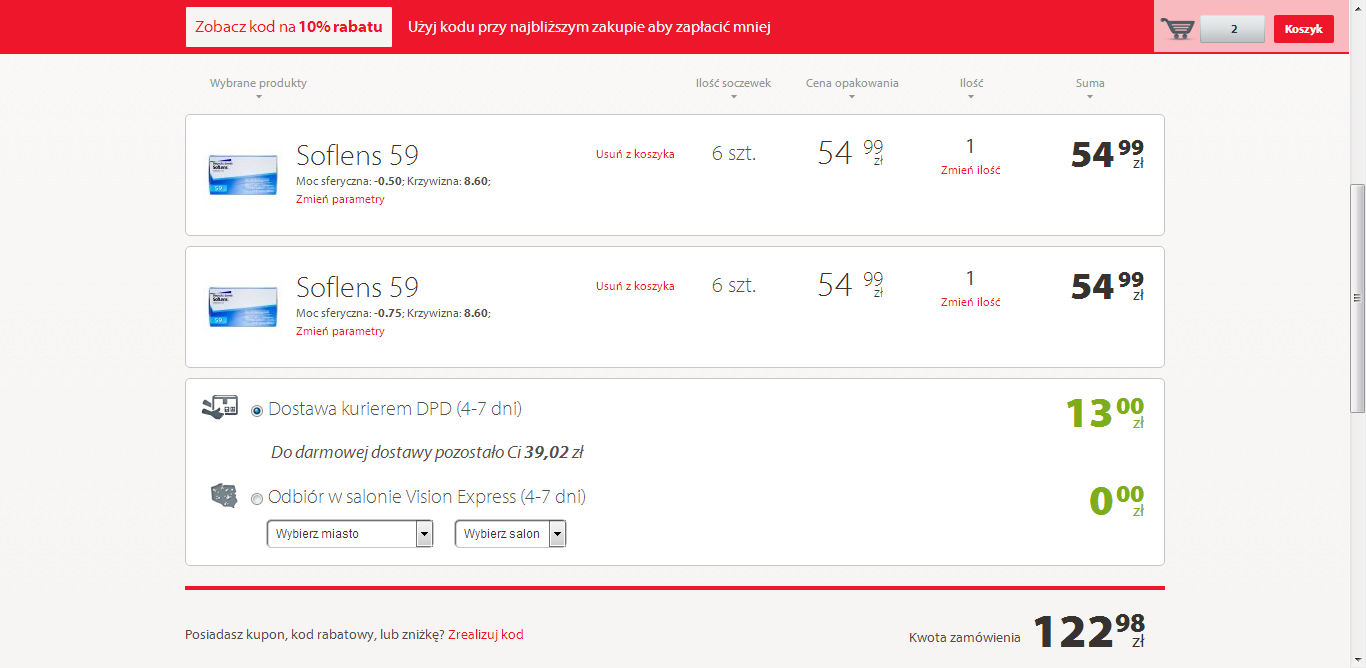Screen dimensions: 1366x668
Task: Open the Koszyk cart button
Action: pyautogui.click(x=1303, y=29)
